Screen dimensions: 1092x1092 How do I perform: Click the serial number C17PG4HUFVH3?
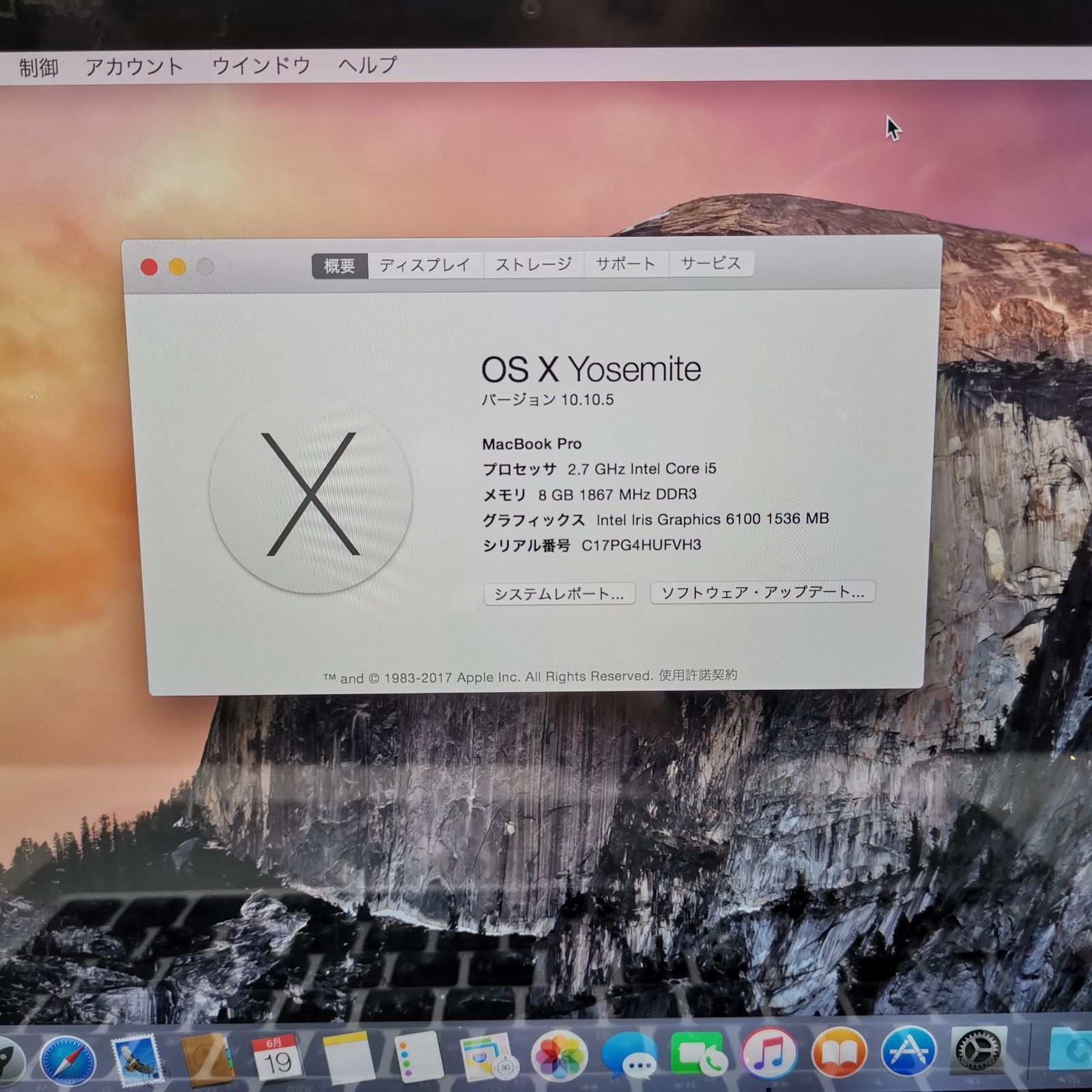click(642, 545)
